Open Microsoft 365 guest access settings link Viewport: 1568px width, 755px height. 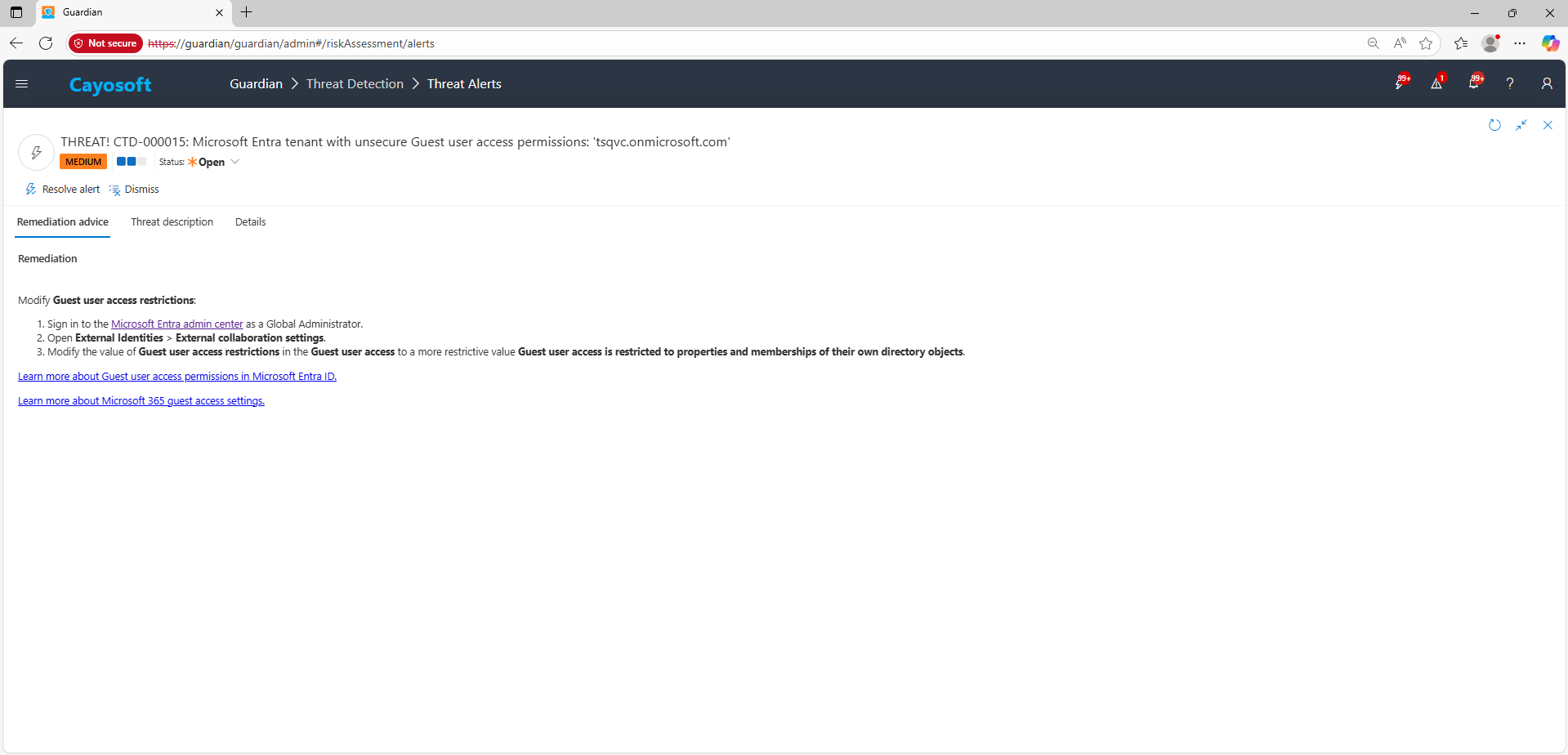[x=141, y=401]
